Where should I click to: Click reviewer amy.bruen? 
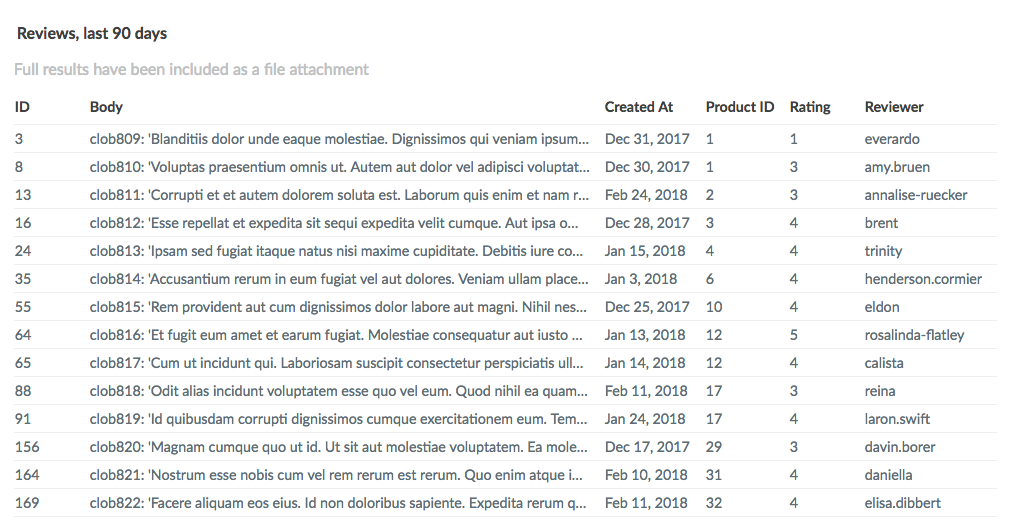(x=897, y=167)
